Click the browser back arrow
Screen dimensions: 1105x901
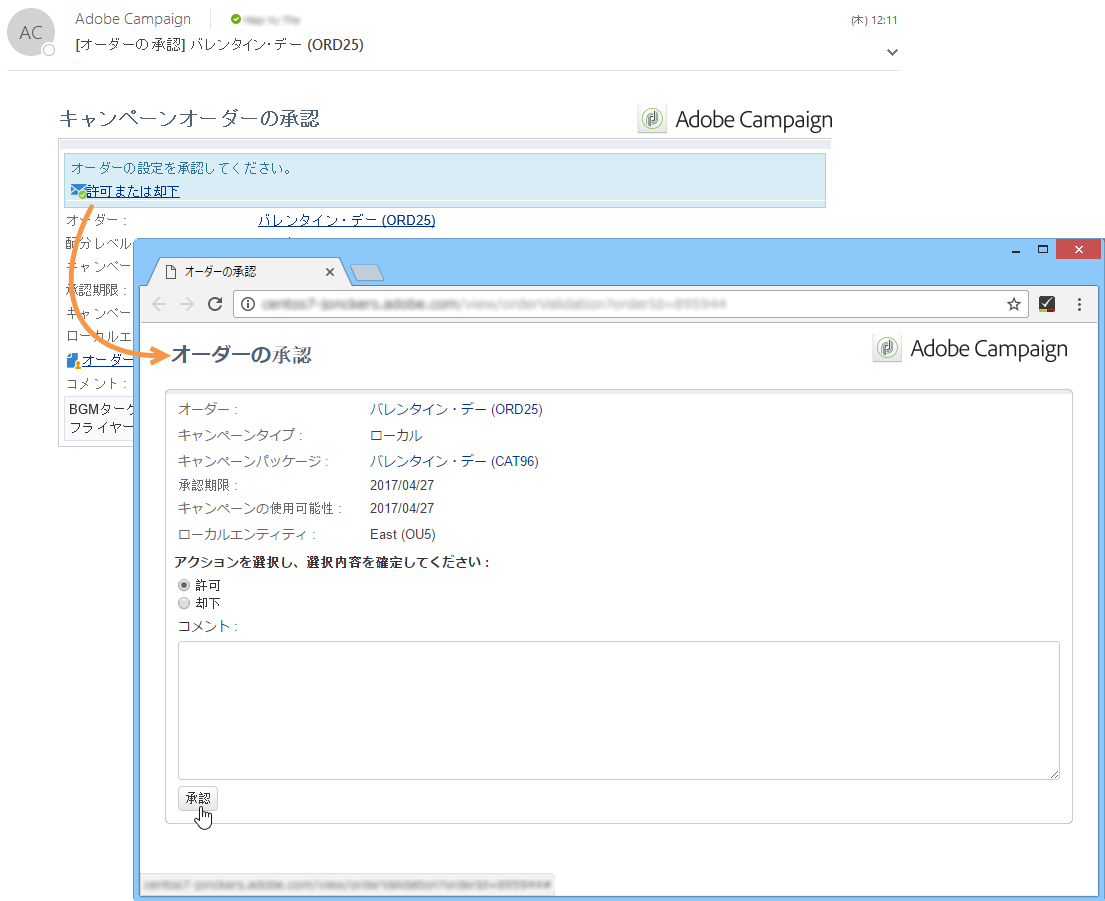pos(159,304)
